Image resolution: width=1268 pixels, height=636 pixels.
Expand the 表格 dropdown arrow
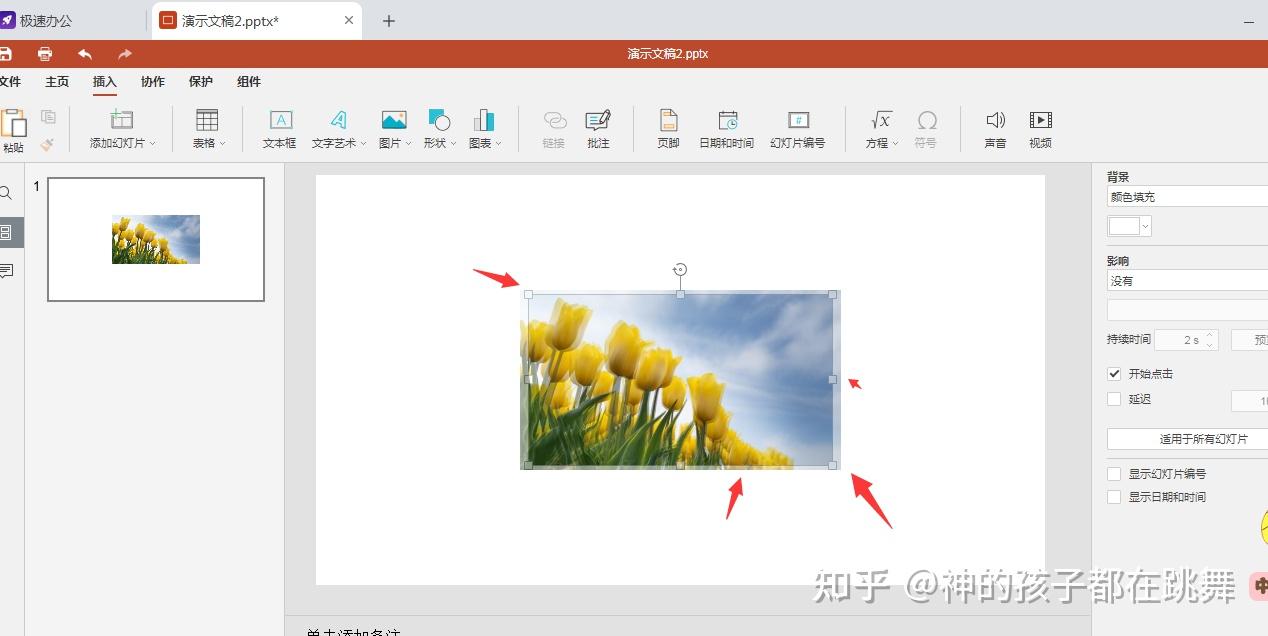coord(222,144)
